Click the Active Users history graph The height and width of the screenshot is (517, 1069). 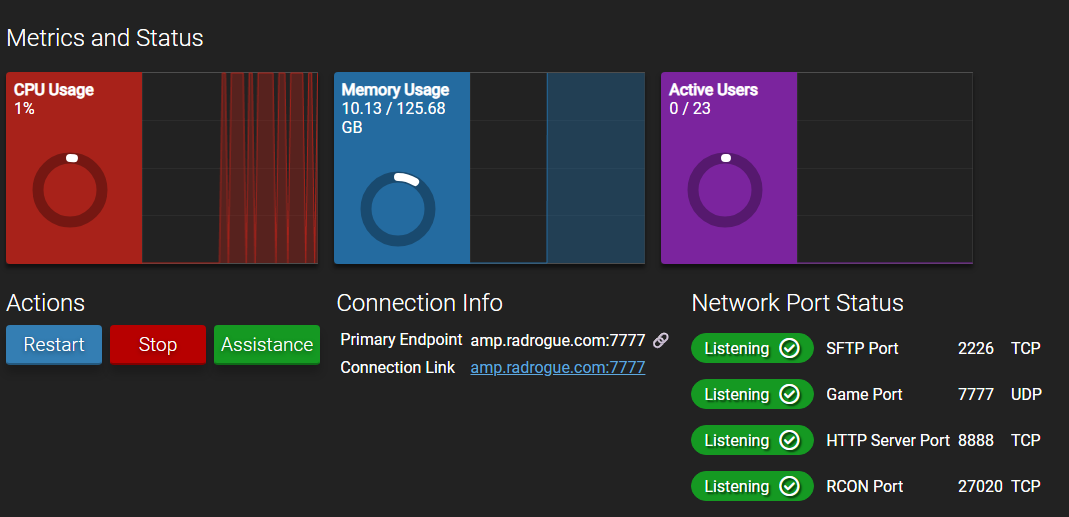pyautogui.click(x=884, y=167)
